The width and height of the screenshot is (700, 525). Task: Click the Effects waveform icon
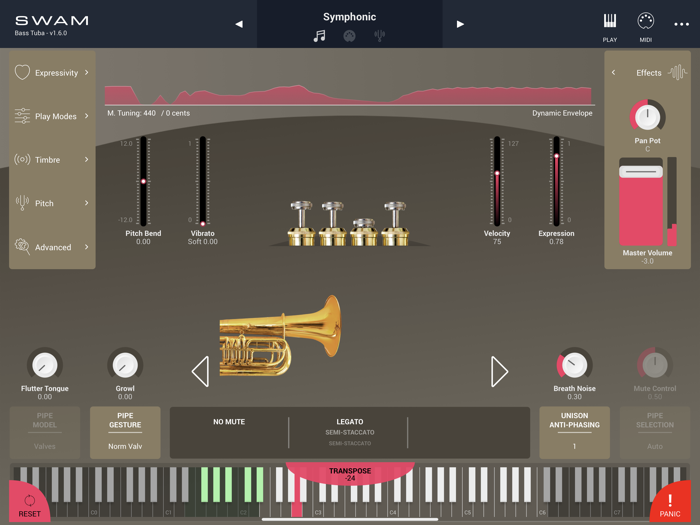tap(677, 72)
